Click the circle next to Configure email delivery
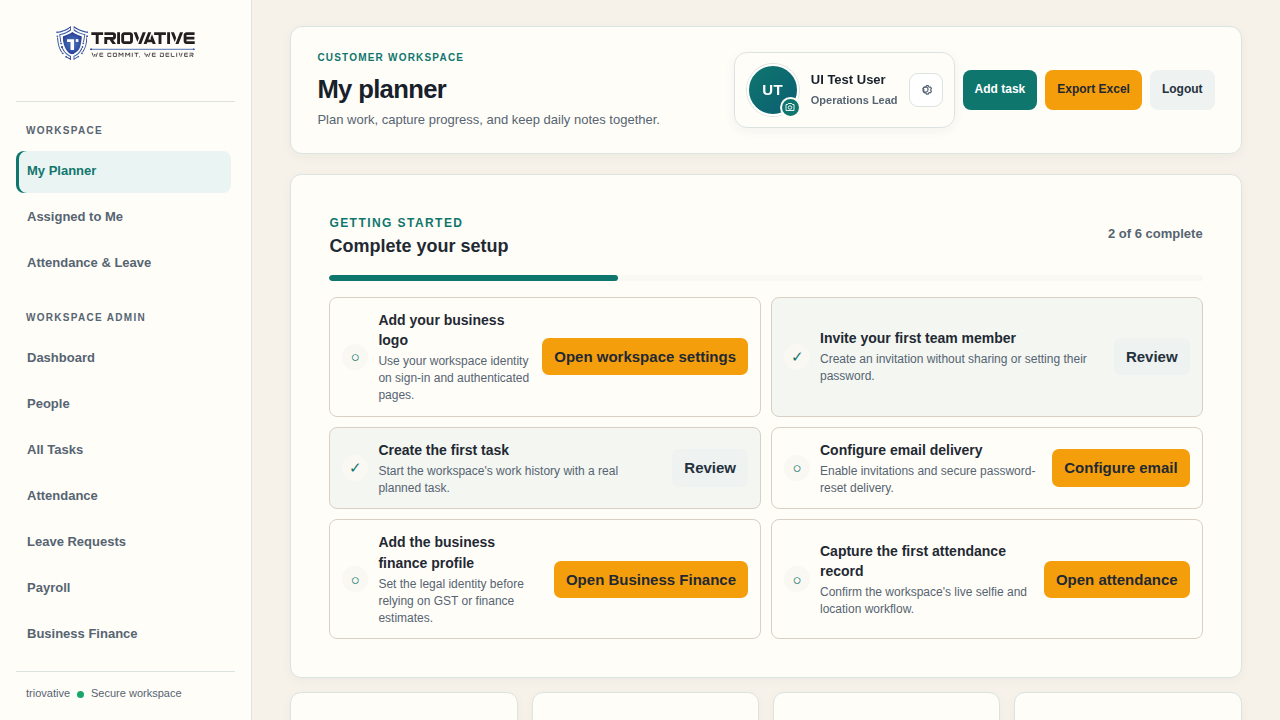This screenshot has height=720, width=1280. (797, 468)
